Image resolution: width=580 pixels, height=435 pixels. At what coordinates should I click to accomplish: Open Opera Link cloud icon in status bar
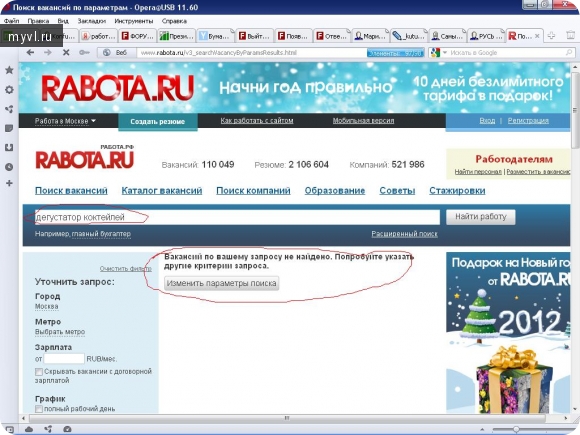pos(29,429)
